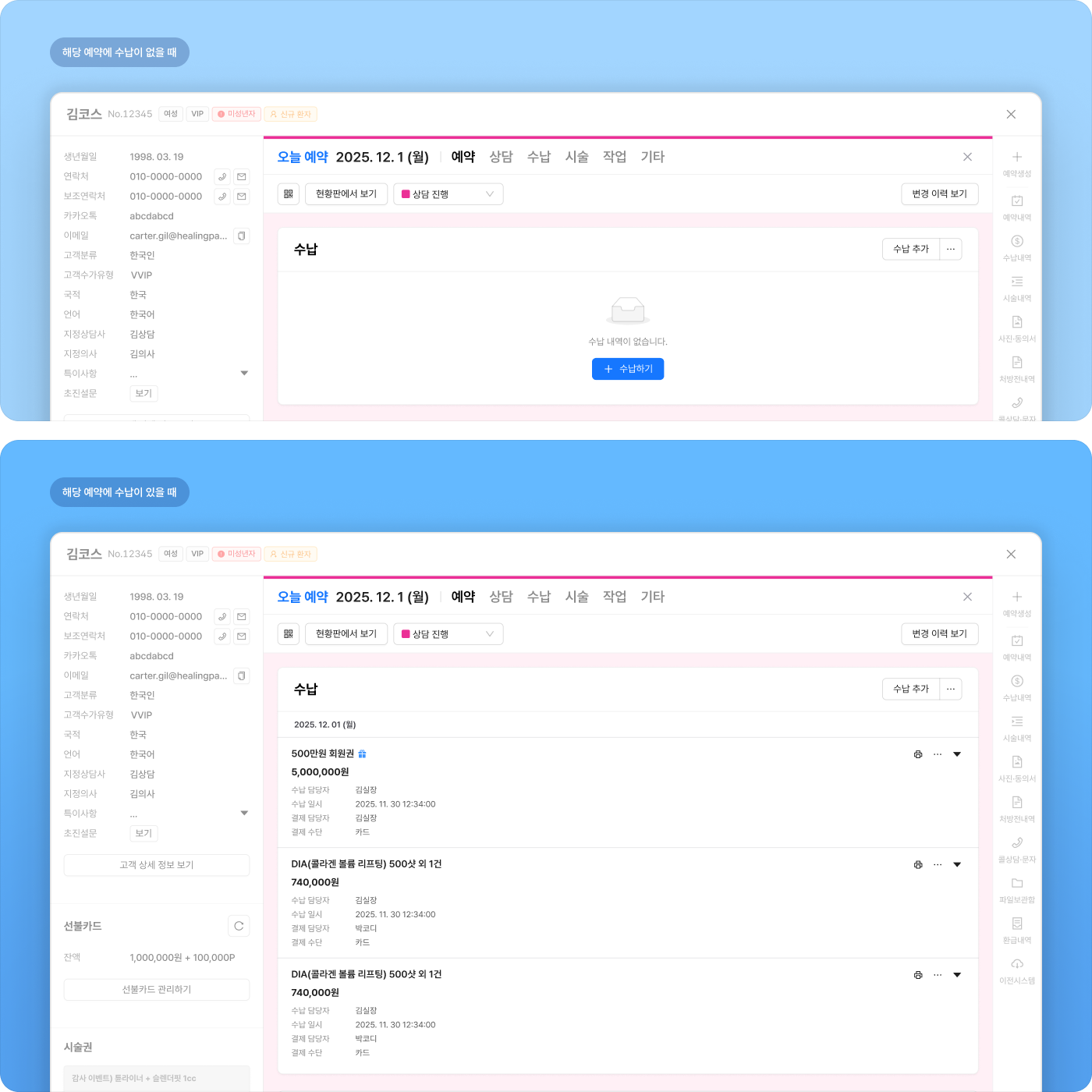Collapse the first DIA 500샷 payment entry
1092x1092 pixels.
point(957,864)
